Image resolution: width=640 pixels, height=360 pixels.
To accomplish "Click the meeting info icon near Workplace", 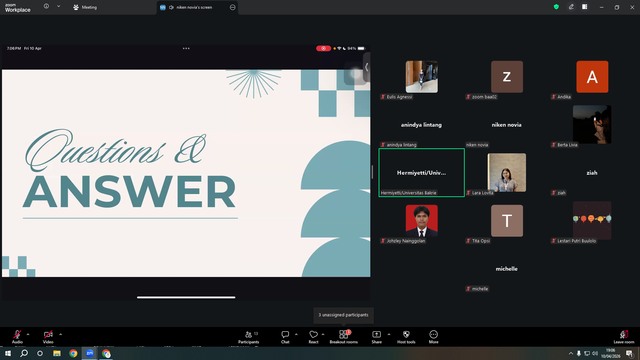I will click(x=47, y=7).
